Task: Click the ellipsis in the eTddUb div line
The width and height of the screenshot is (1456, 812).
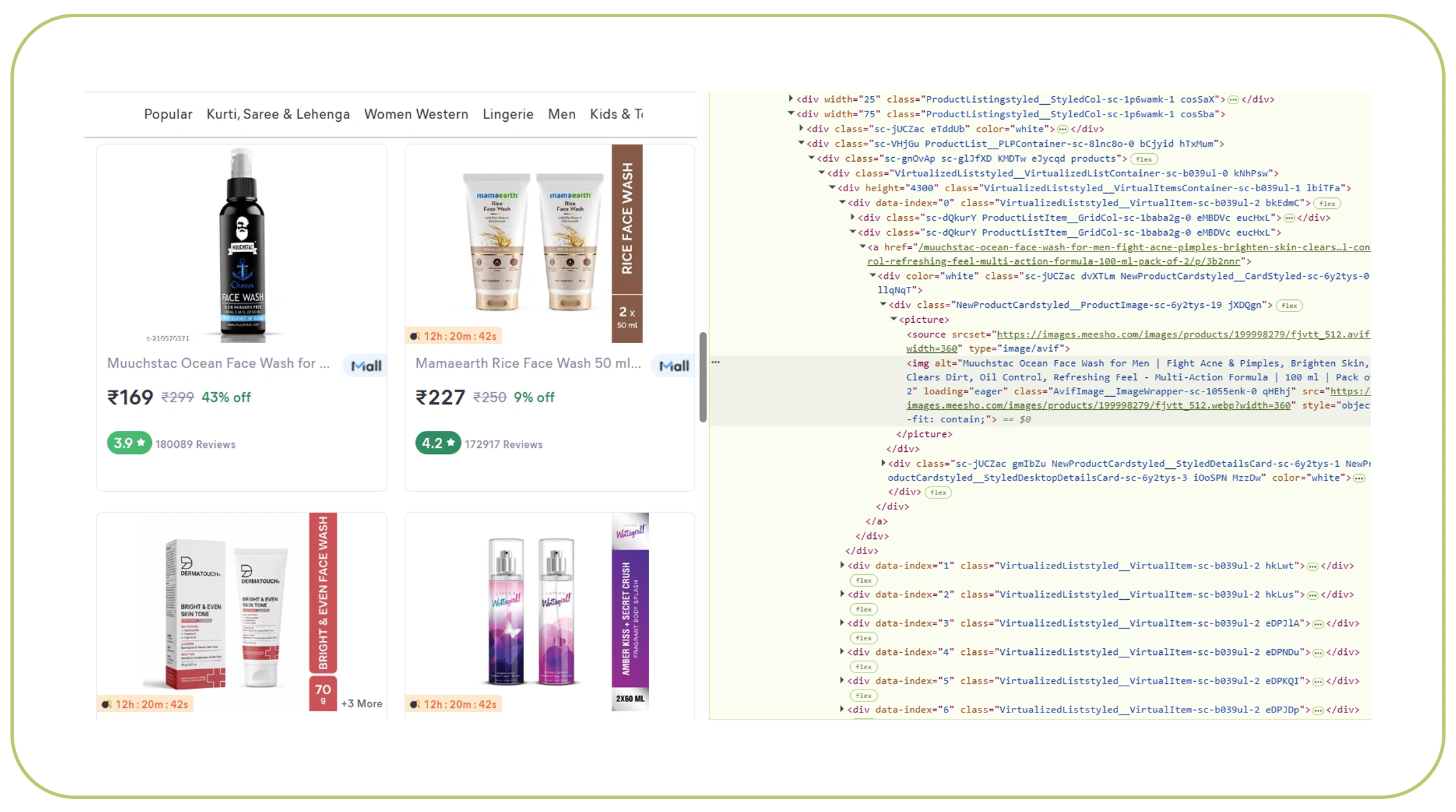Action: tap(1062, 129)
